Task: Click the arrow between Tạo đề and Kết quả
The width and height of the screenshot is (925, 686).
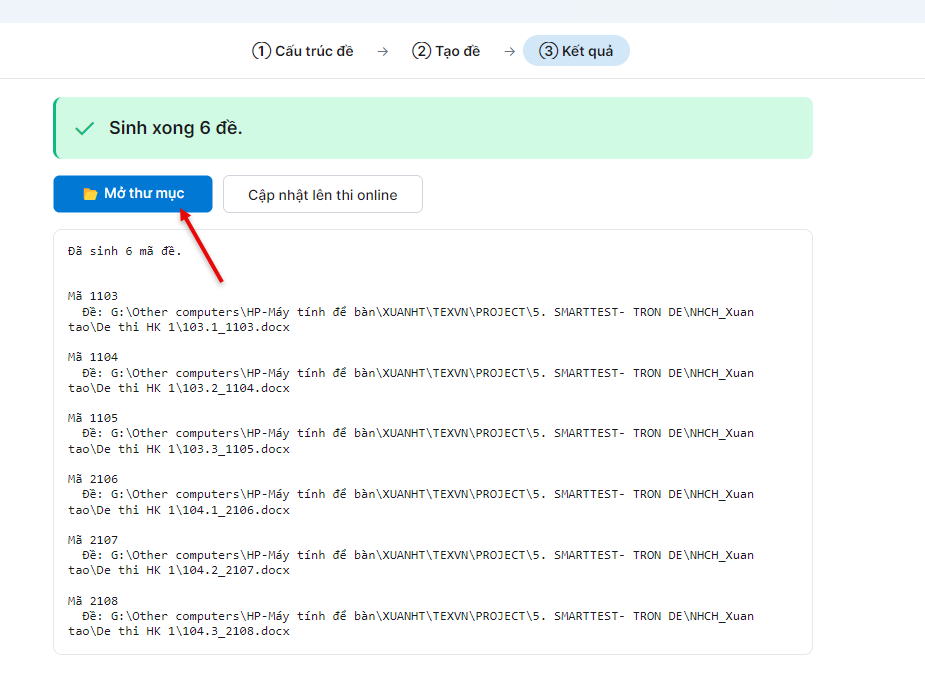Action: [x=510, y=52]
